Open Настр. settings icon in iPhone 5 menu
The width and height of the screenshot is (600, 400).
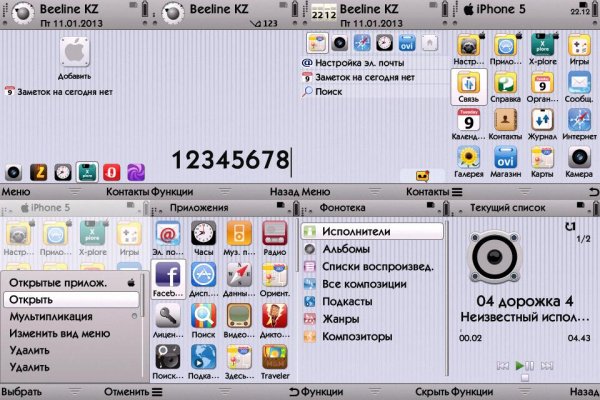(468, 47)
